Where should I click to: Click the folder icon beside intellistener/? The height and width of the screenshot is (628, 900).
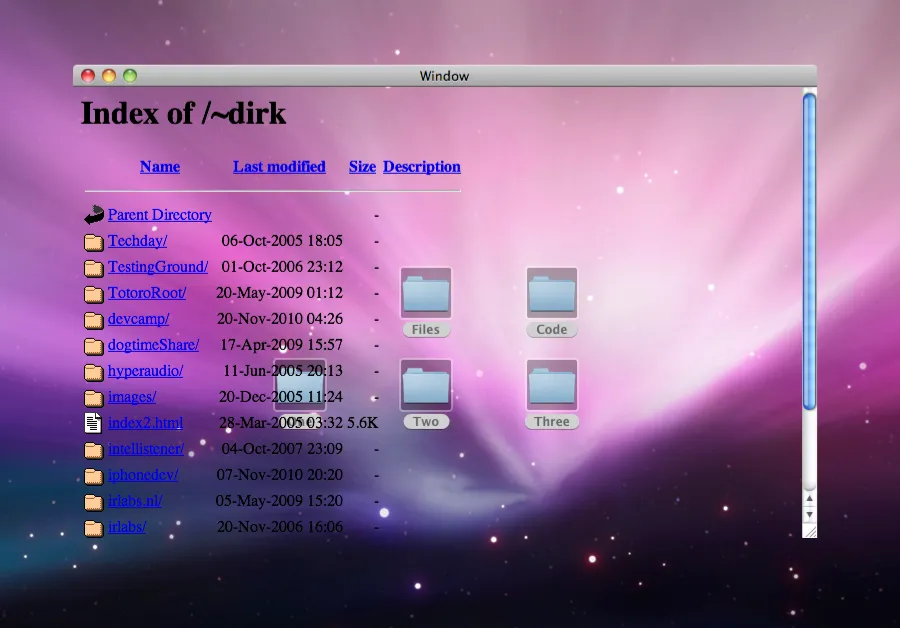94,451
